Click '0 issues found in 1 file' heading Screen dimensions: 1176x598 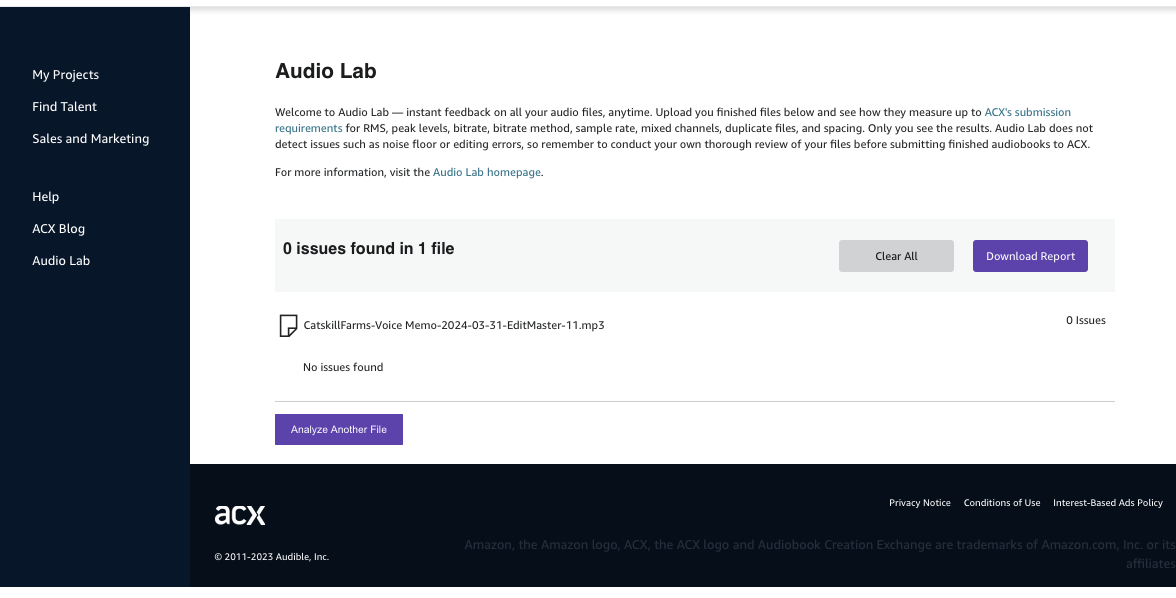368,248
